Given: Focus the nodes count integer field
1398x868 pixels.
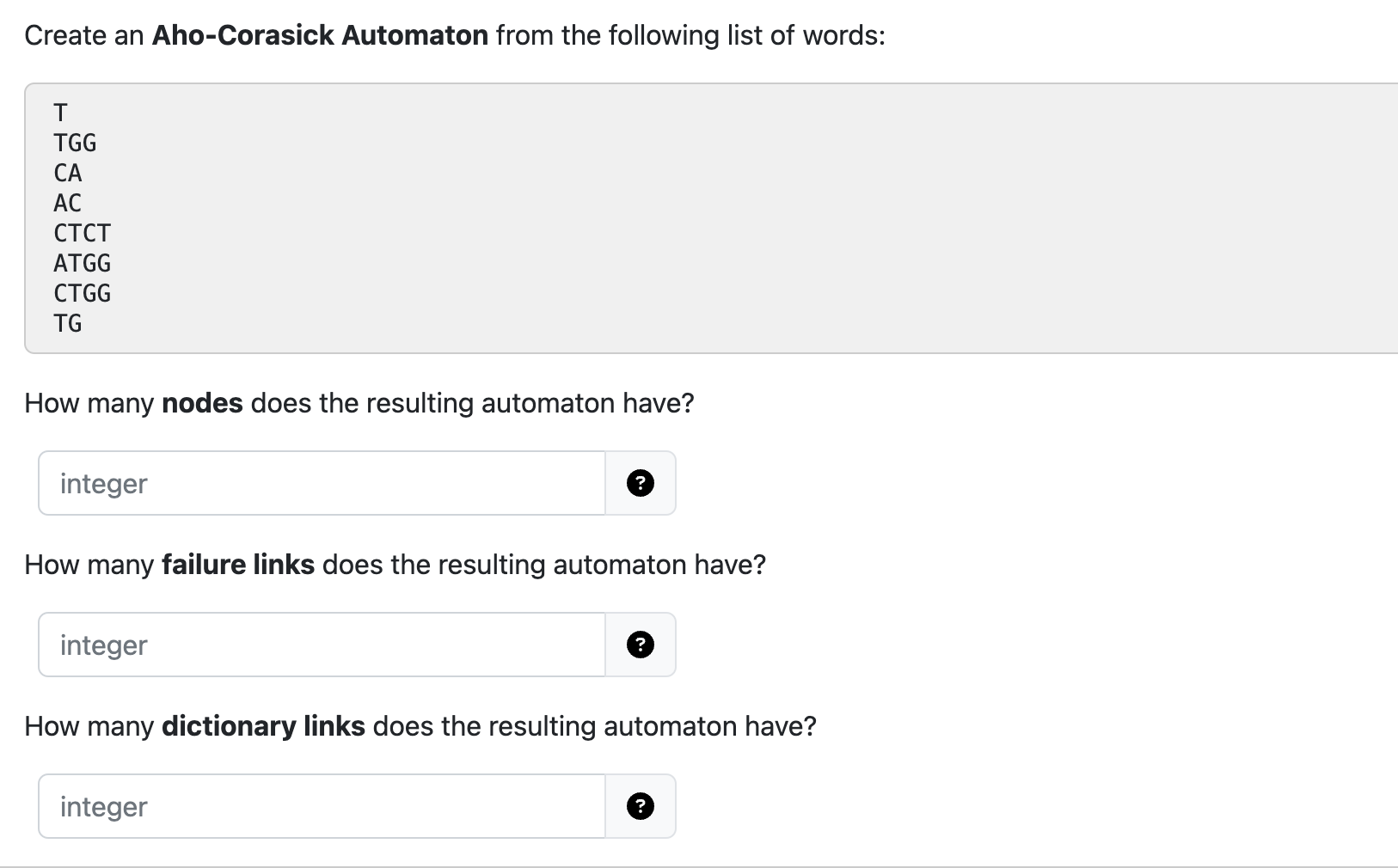Looking at the screenshot, I should 322,483.
